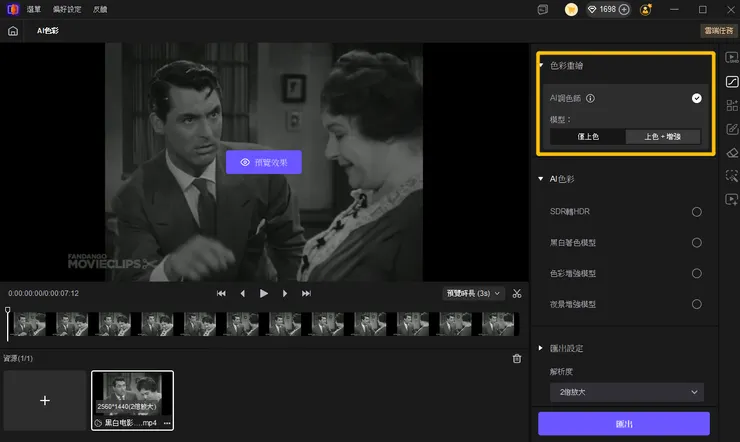Open the edit brush sidebar tool
This screenshot has width=740, height=442.
click(x=732, y=129)
